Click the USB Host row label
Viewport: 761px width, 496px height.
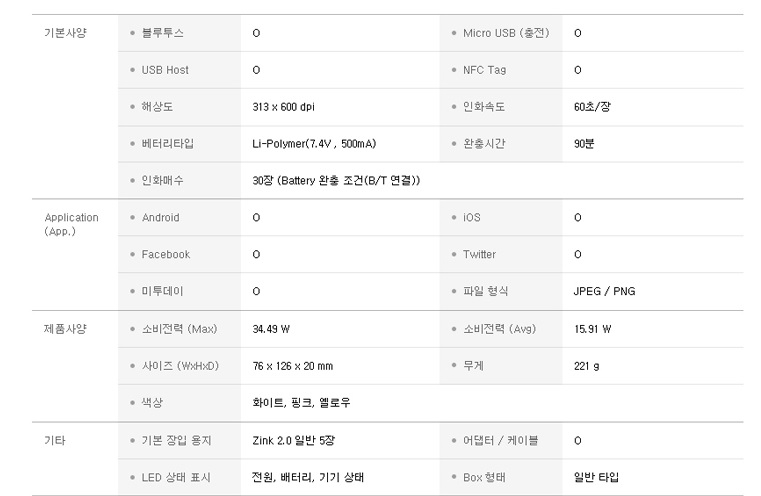pos(165,70)
